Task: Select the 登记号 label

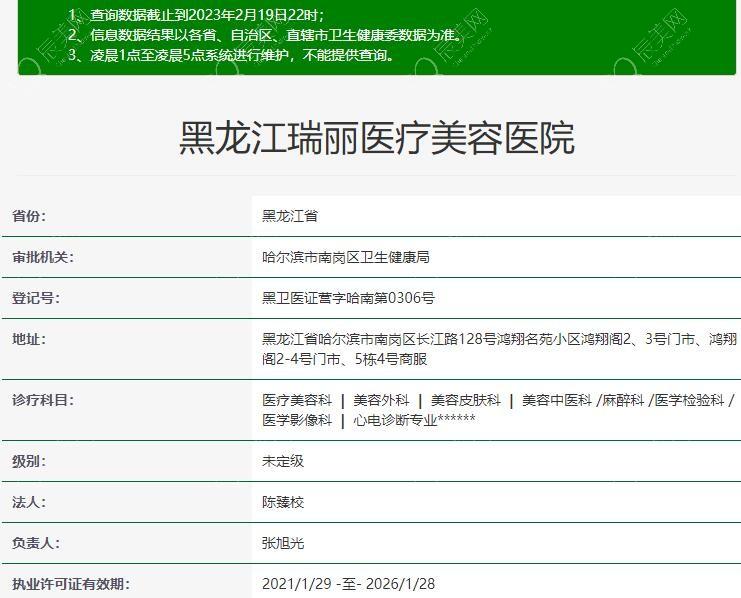Action: 36,298
